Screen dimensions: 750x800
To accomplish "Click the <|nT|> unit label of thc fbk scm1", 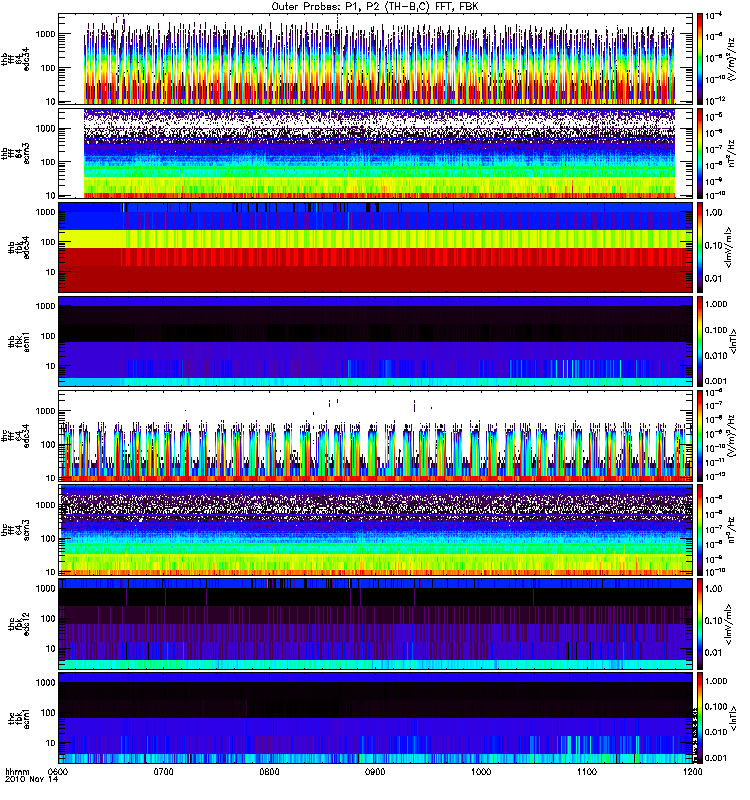I will pos(733,718).
